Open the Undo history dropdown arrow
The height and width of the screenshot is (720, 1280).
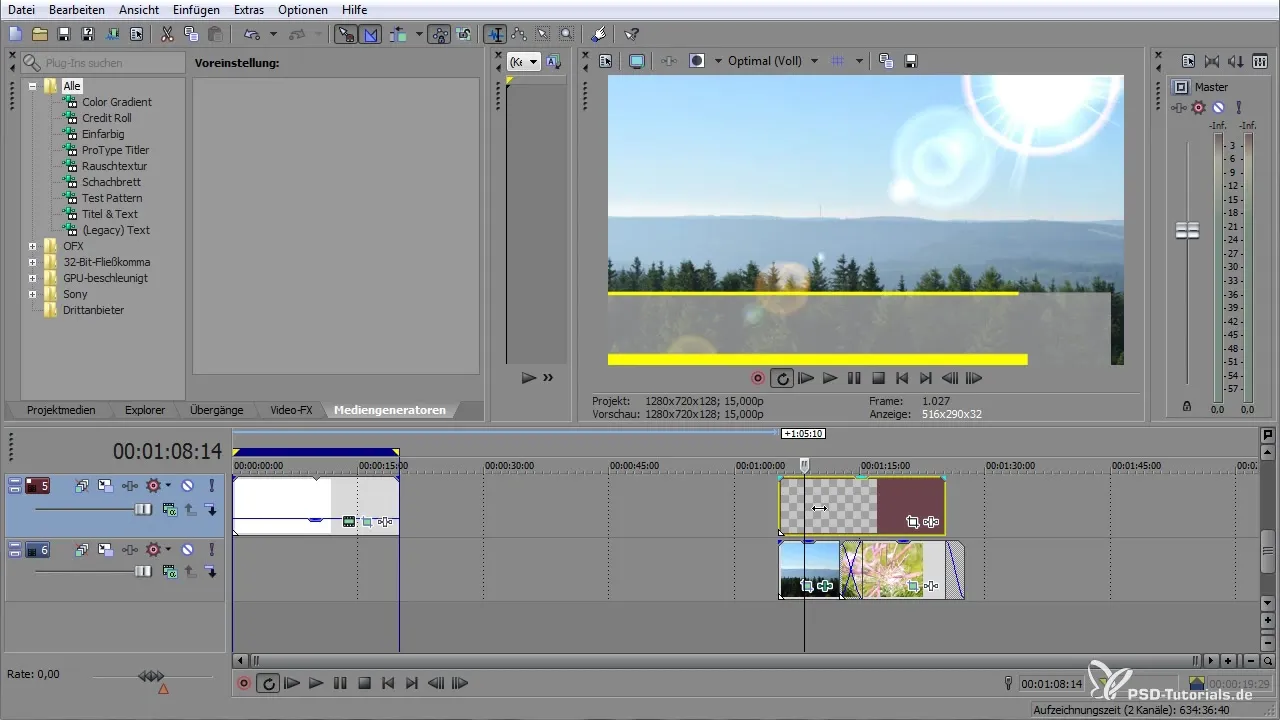pos(273,34)
